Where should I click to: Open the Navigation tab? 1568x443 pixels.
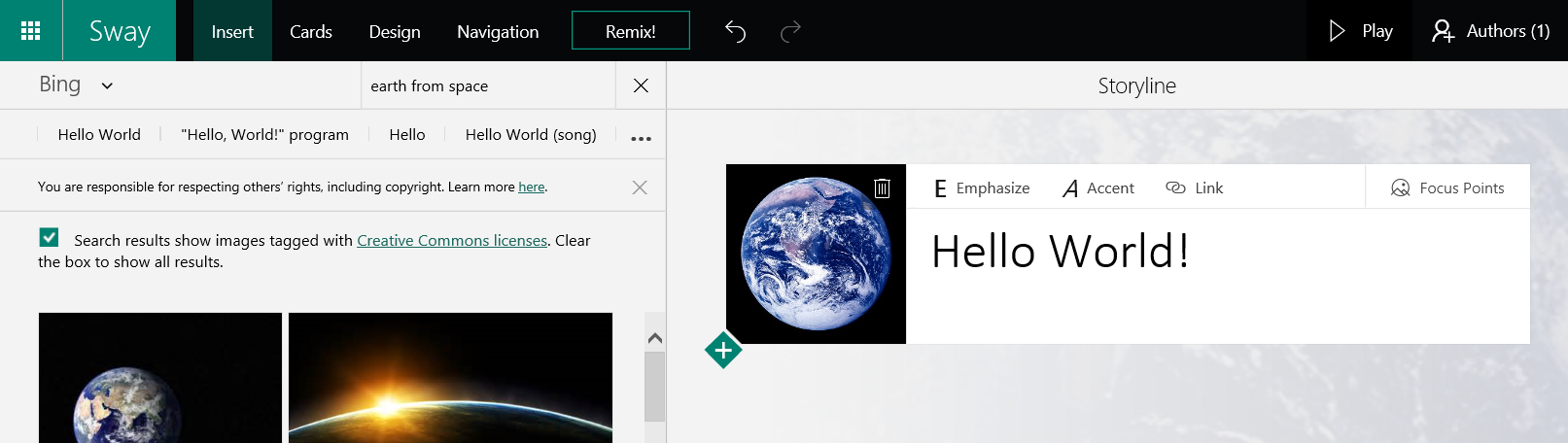498,31
